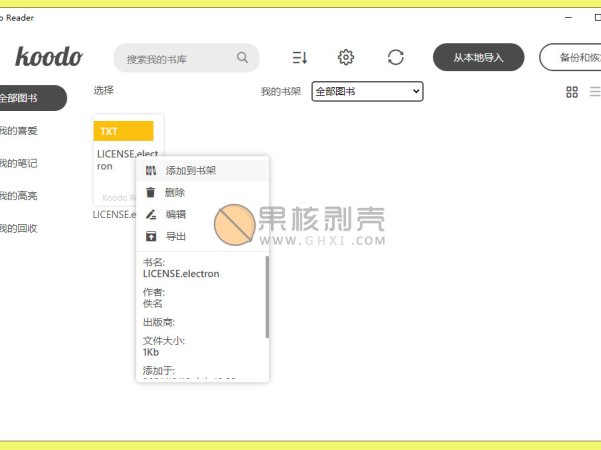The width and height of the screenshot is (601, 450).
Task: Click the book name LICENSE.electron text
Action: pyautogui.click(x=181, y=274)
